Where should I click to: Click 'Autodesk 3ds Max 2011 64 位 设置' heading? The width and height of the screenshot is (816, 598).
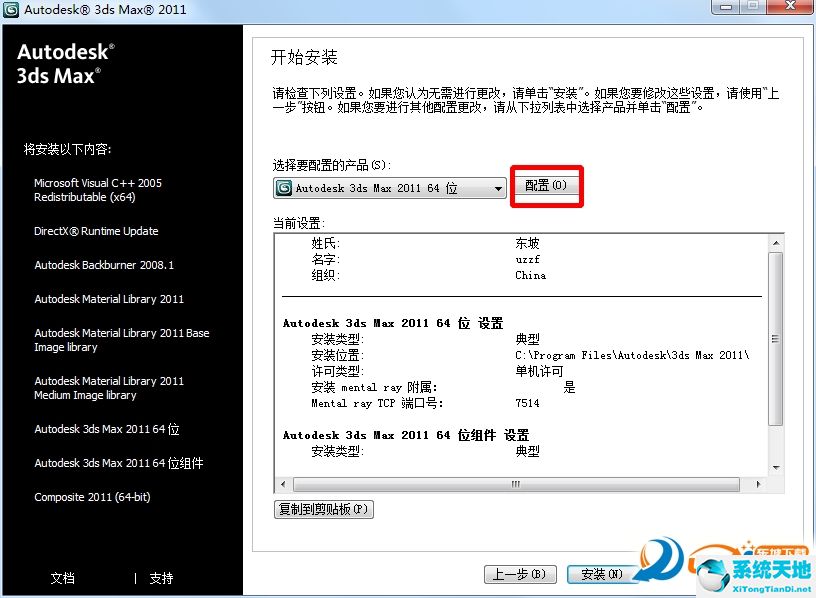point(393,323)
